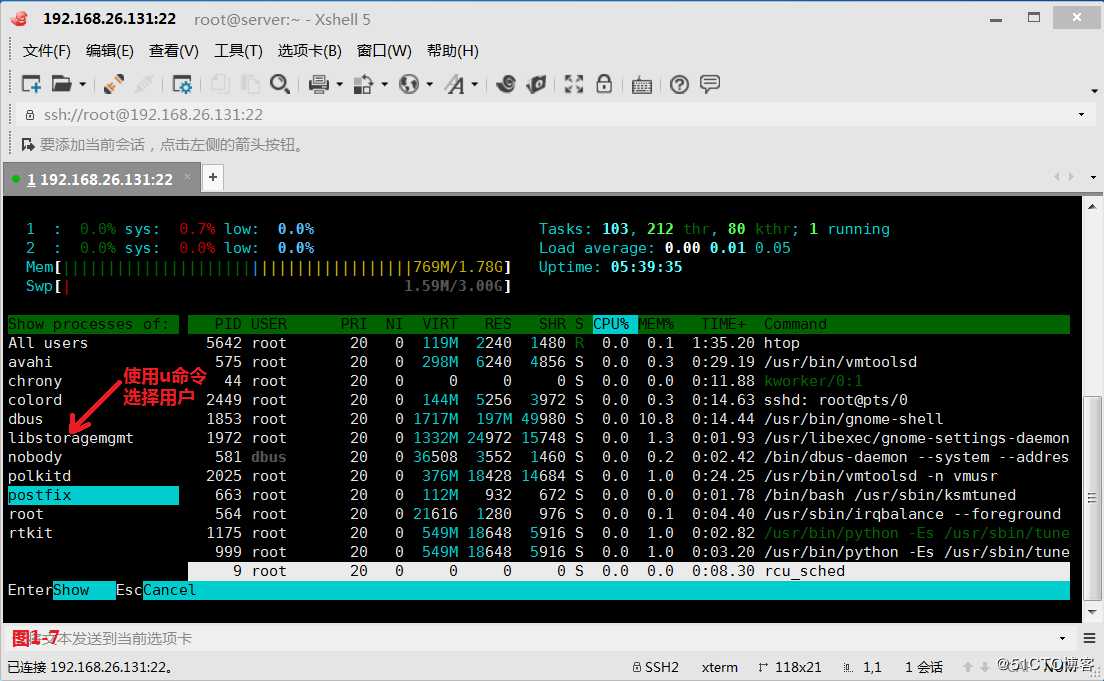Click the Cancel button in htop footer
The height and width of the screenshot is (681, 1104).
pos(169,590)
